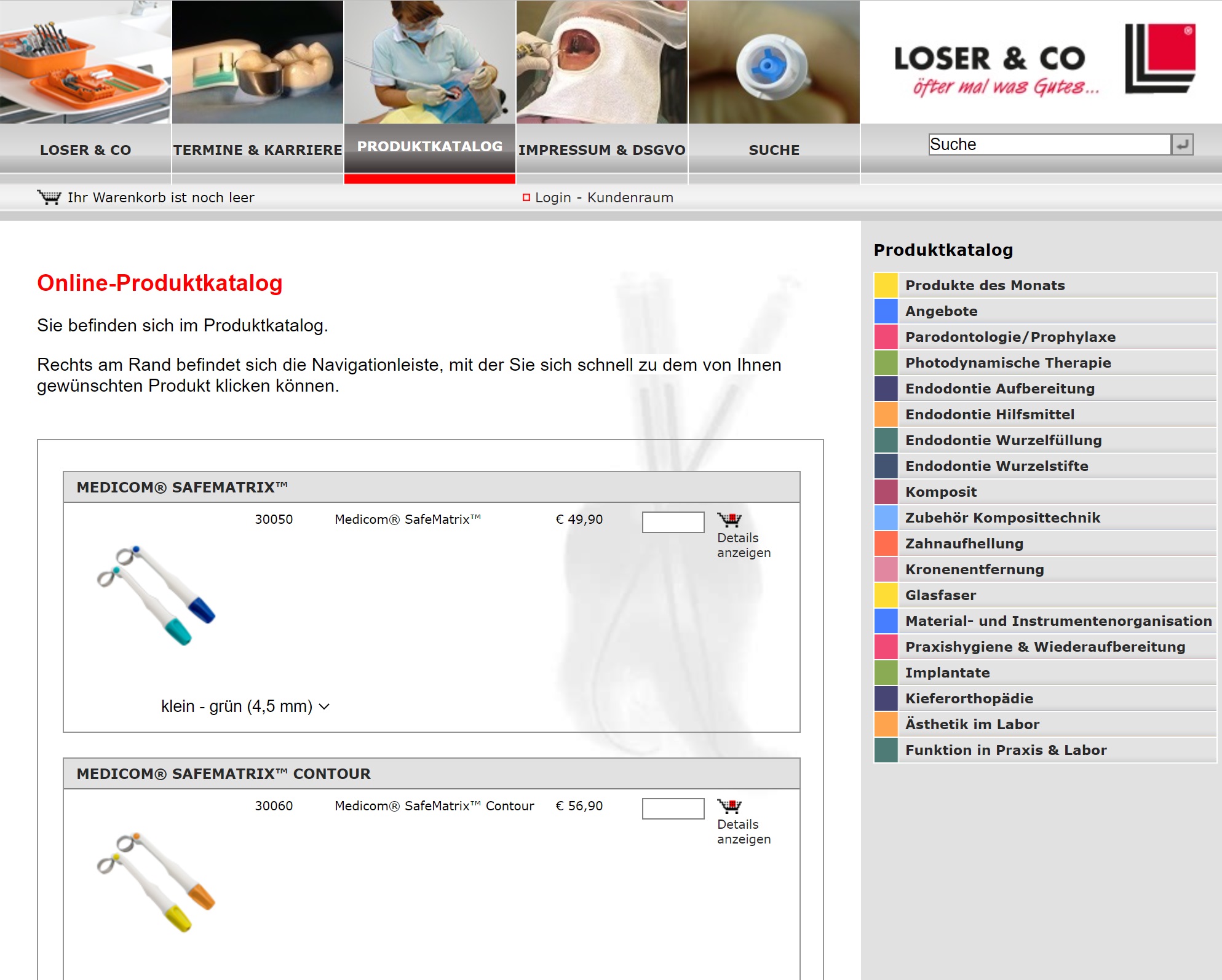Add SafeMatrix 30050 to cart icon
This screenshot has width=1222, height=980.
point(729,520)
